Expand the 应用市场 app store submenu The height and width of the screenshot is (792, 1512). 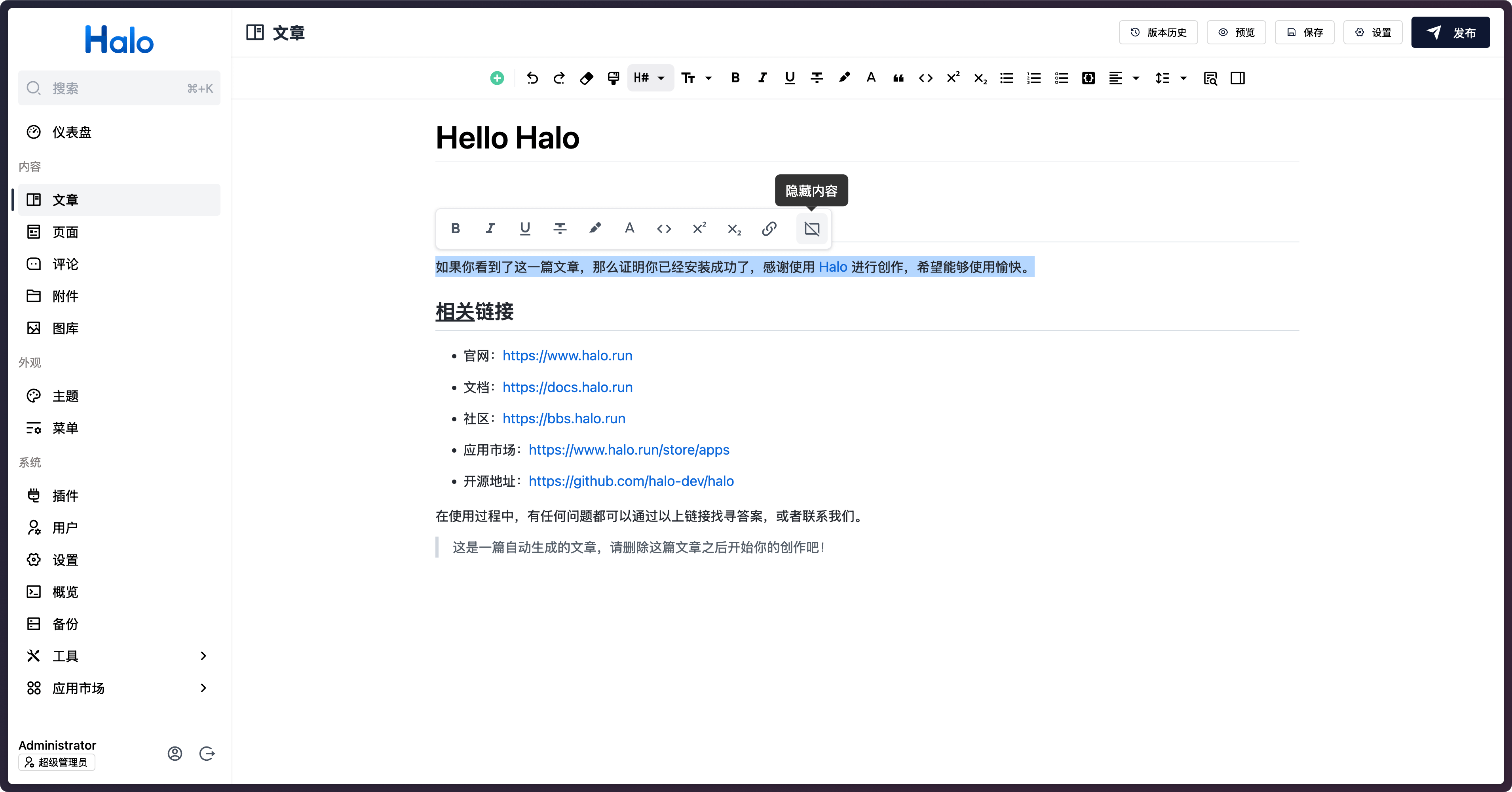(119, 688)
